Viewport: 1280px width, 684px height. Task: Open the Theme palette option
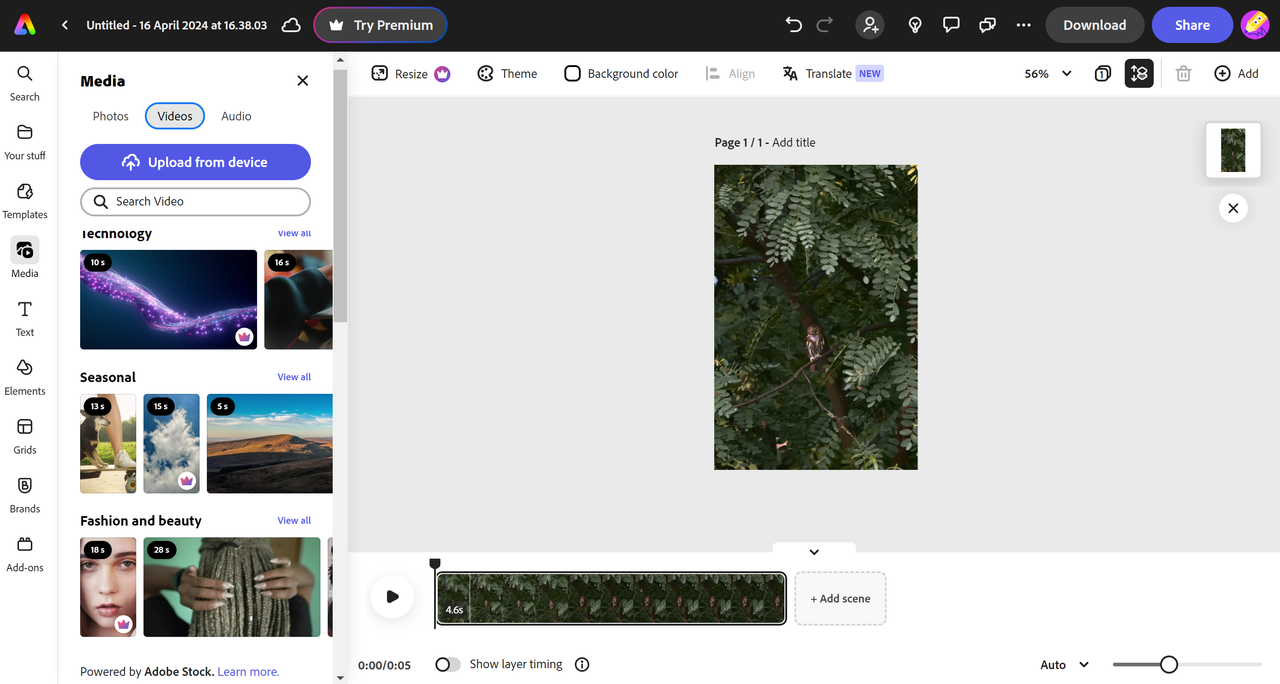click(507, 74)
